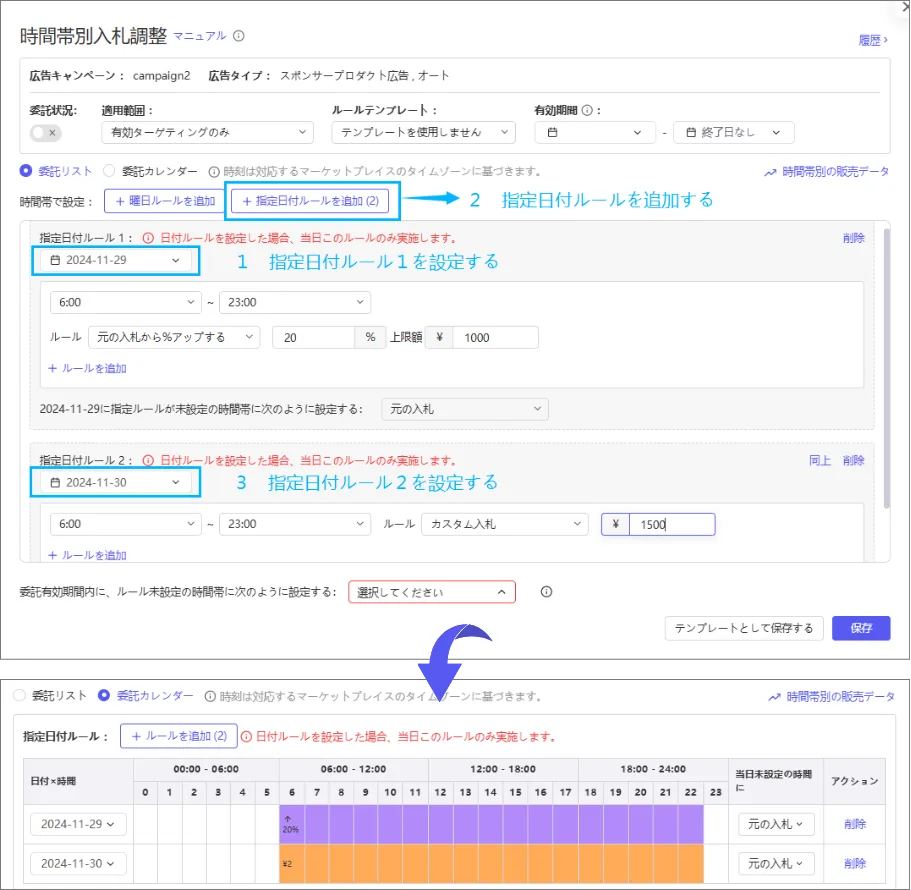Select 委託リスト radio in the calendar panel
The height and width of the screenshot is (890, 911).
pos(19,695)
